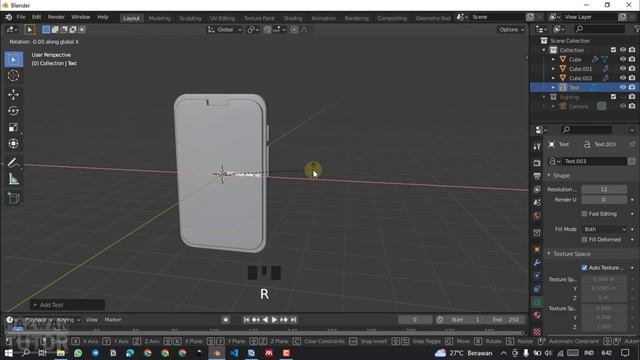Hide Cube in viewport via eye icon
The width and height of the screenshot is (640, 360).
point(623,59)
